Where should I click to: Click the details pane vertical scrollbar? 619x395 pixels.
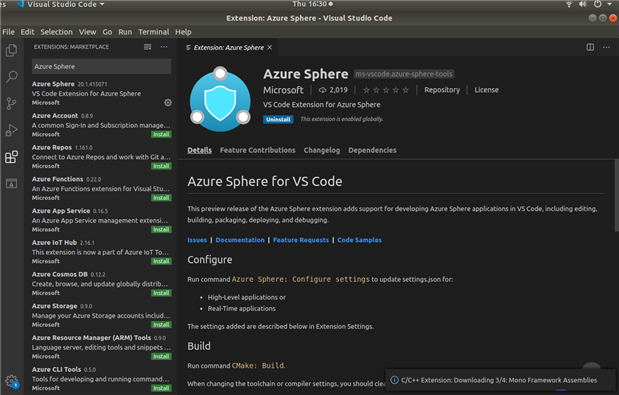pyautogui.click(x=616, y=195)
